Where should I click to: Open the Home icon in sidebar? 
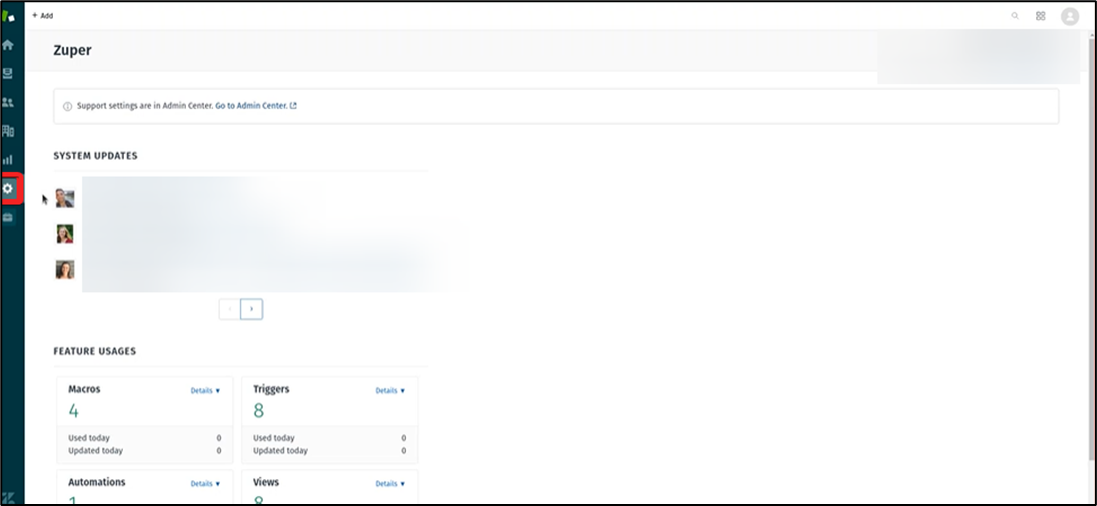[8, 45]
